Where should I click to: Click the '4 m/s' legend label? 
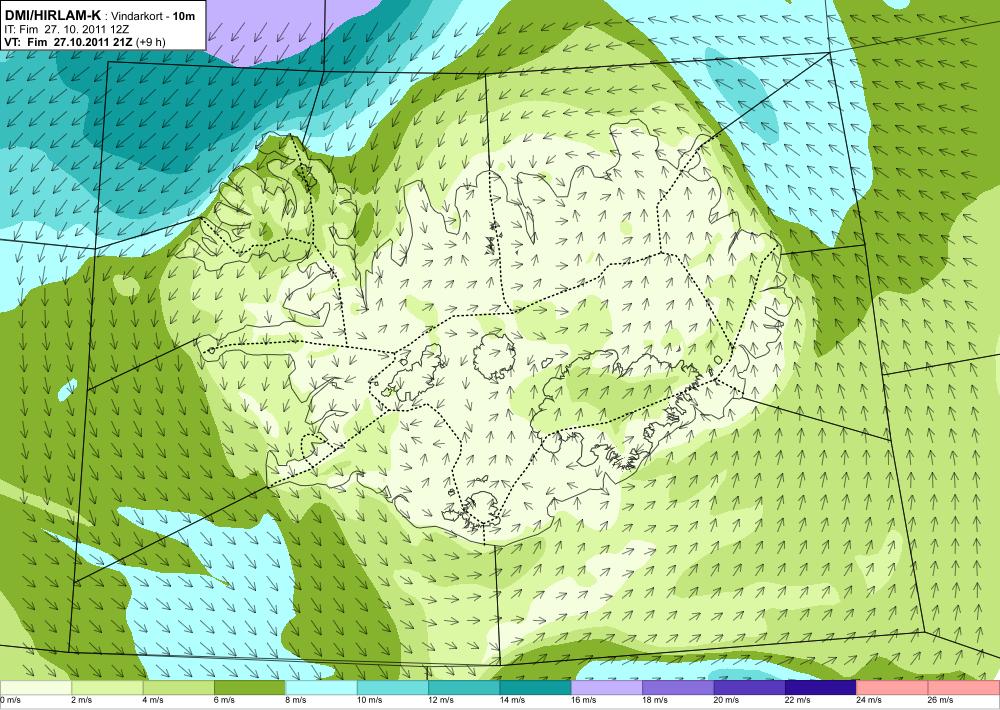click(x=153, y=700)
